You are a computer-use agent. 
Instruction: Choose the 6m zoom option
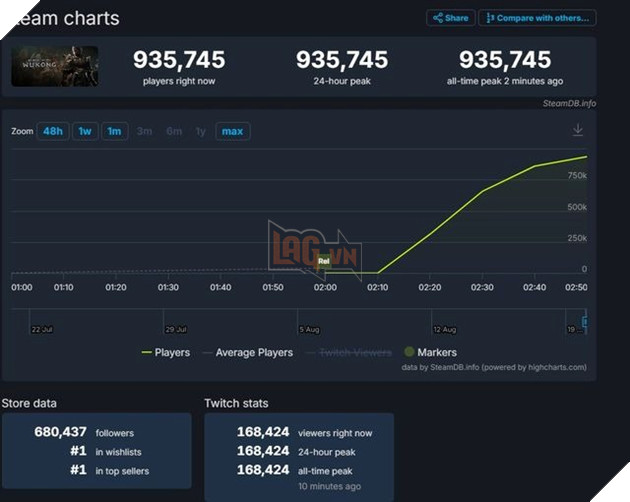[174, 131]
